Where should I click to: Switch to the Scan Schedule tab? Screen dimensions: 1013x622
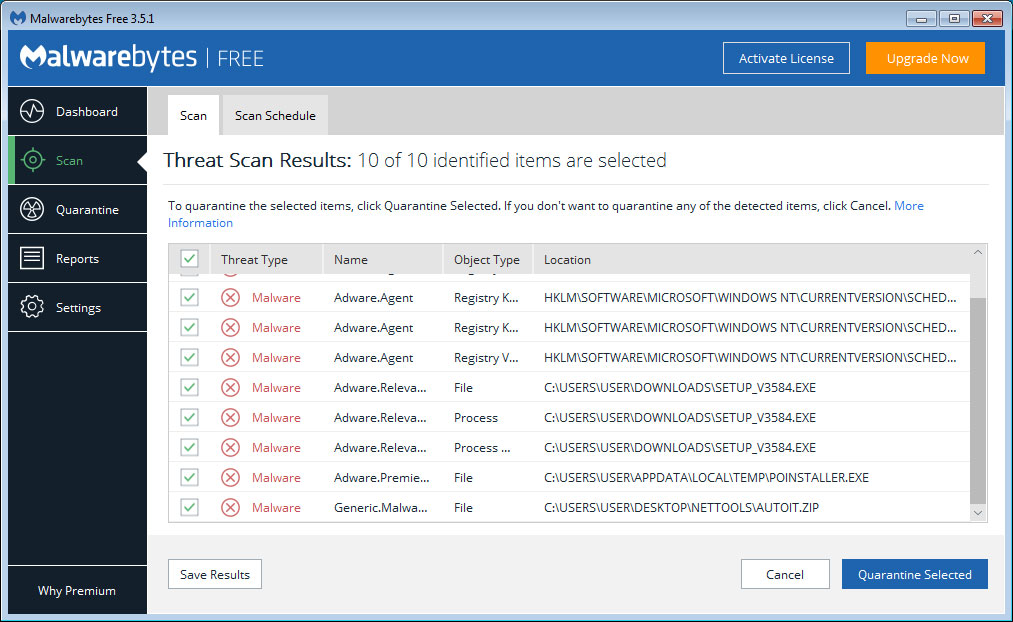click(274, 115)
